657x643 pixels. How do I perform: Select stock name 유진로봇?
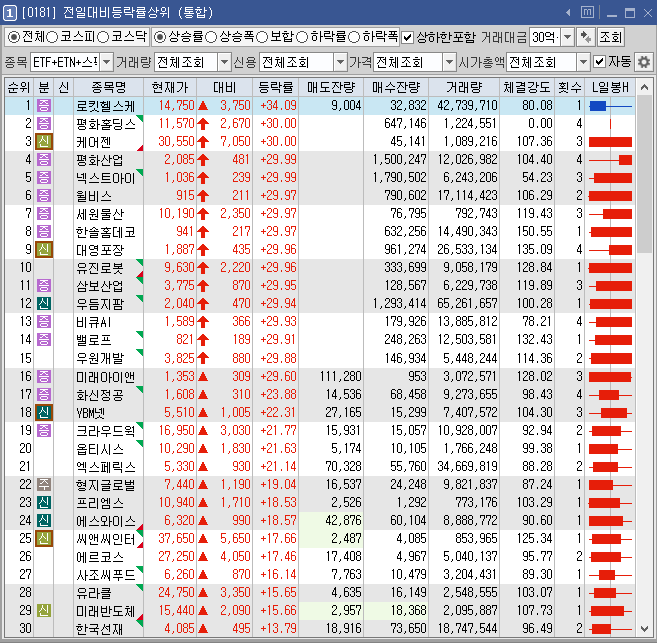98,268
